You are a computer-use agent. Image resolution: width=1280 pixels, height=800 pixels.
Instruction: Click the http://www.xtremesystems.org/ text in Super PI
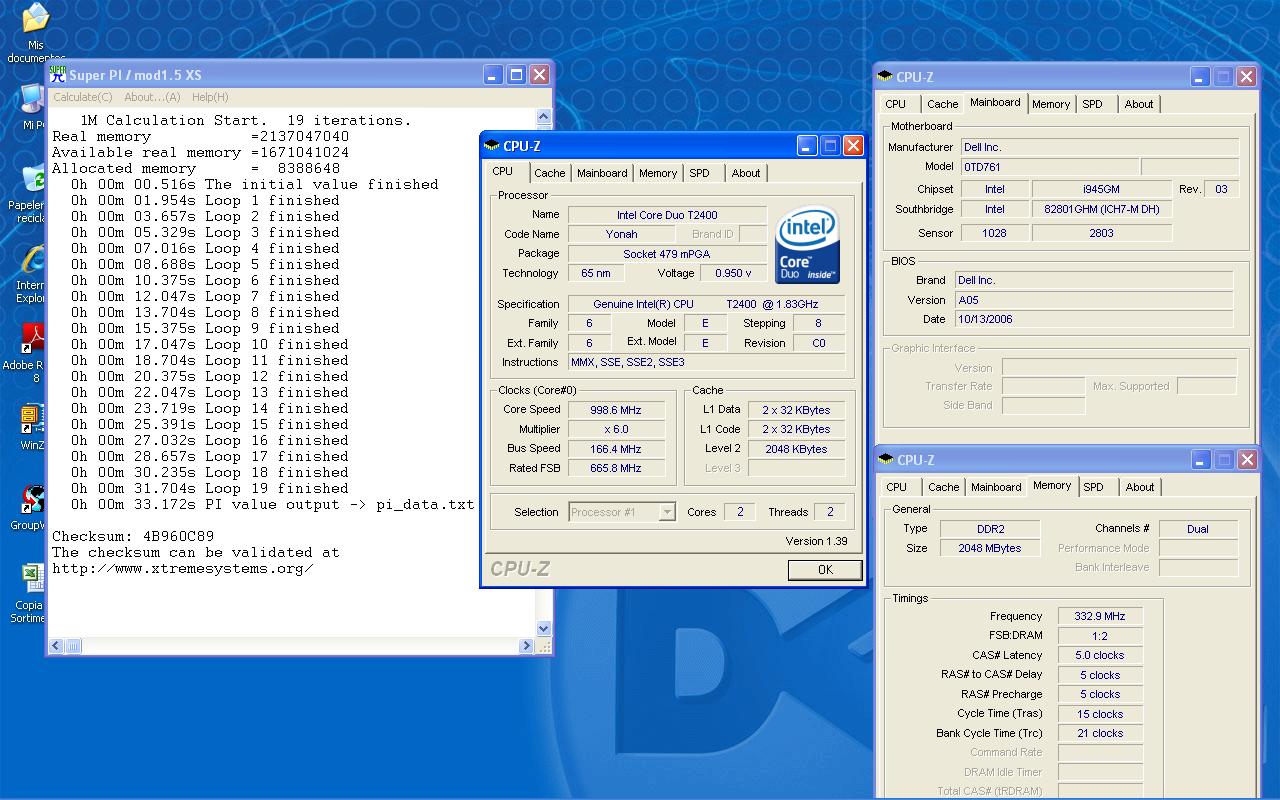pos(183,568)
